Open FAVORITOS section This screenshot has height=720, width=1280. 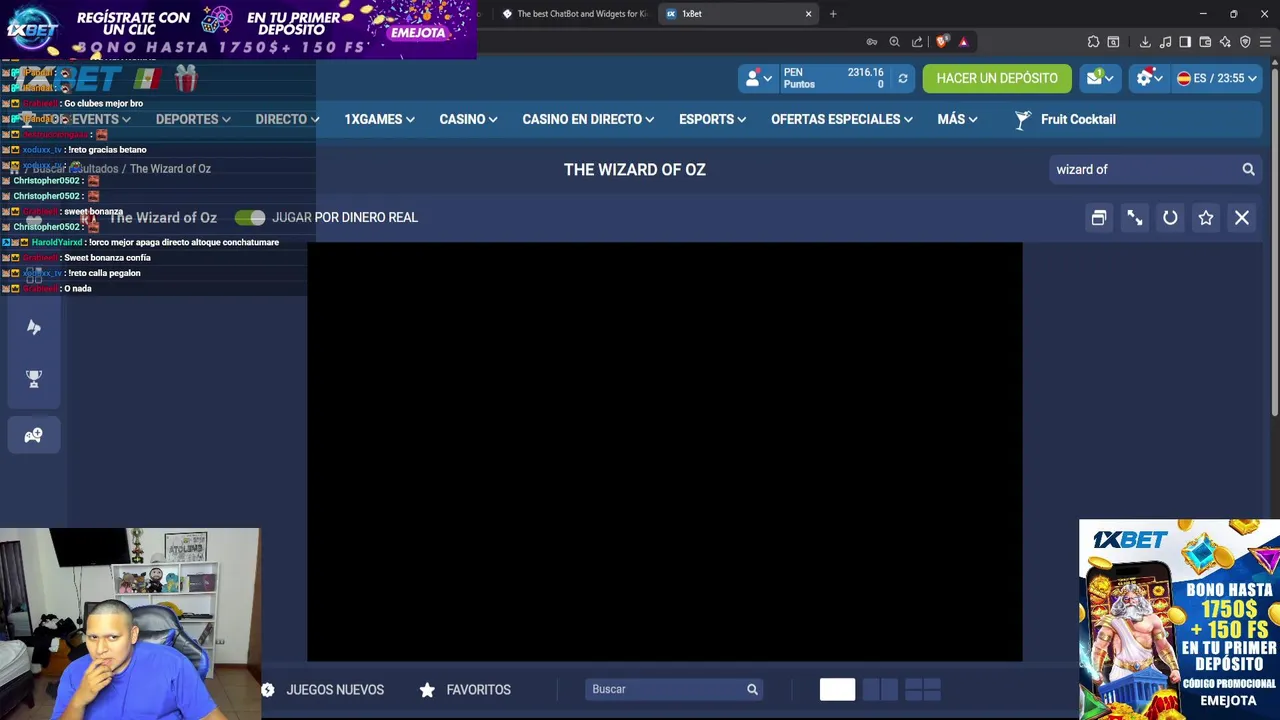(x=465, y=689)
